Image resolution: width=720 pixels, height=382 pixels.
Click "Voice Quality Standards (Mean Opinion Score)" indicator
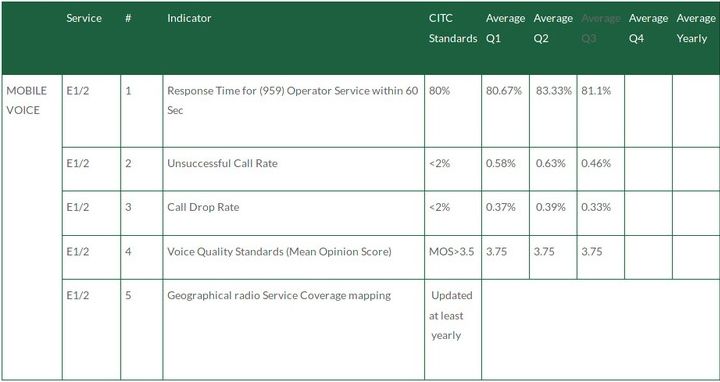pyautogui.click(x=279, y=252)
